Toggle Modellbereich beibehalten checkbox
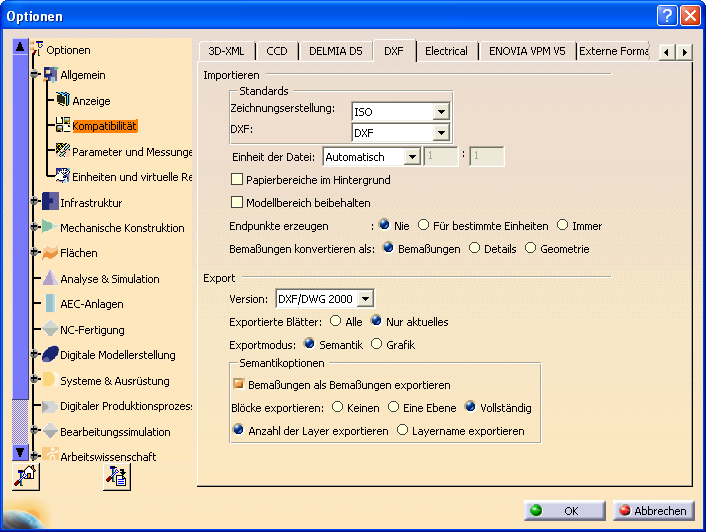Image resolution: width=706 pixels, height=532 pixels. point(237,202)
